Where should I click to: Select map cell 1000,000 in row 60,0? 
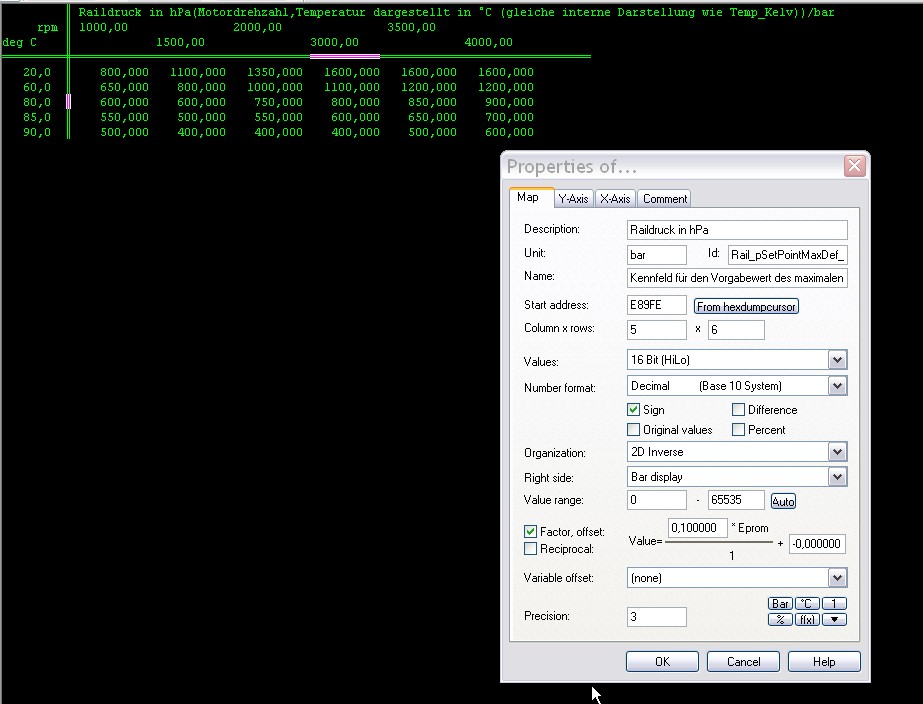click(275, 87)
